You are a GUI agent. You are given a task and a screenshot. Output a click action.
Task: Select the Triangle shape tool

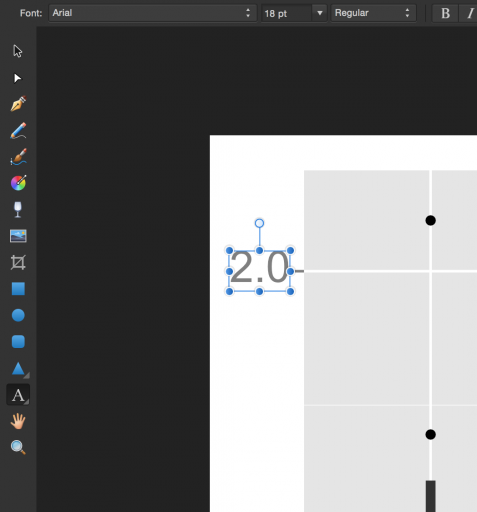coord(18,368)
